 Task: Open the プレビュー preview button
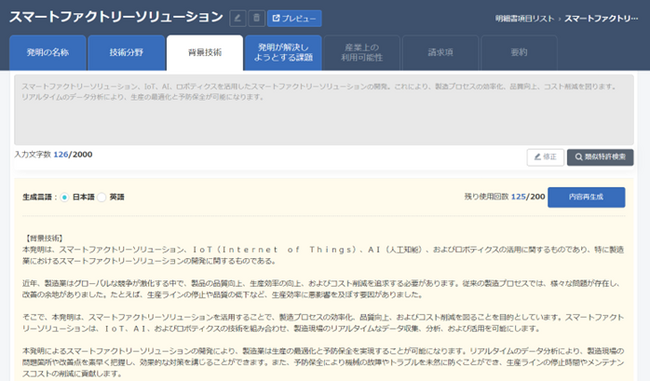294,18
